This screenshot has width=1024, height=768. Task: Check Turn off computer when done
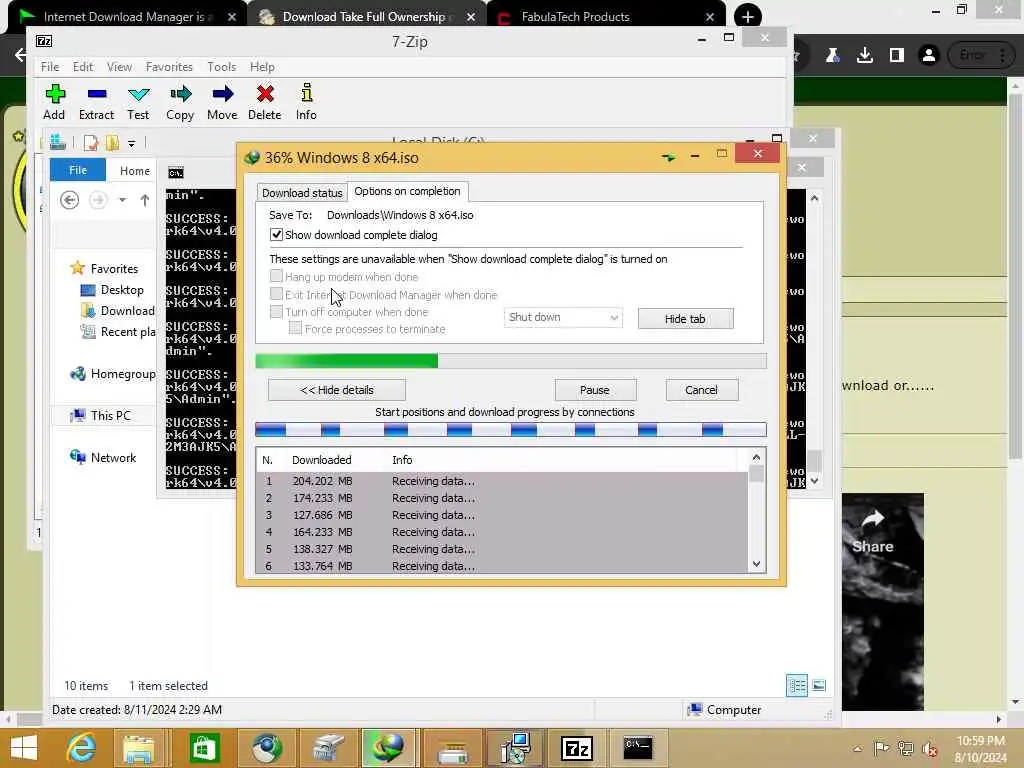(276, 312)
